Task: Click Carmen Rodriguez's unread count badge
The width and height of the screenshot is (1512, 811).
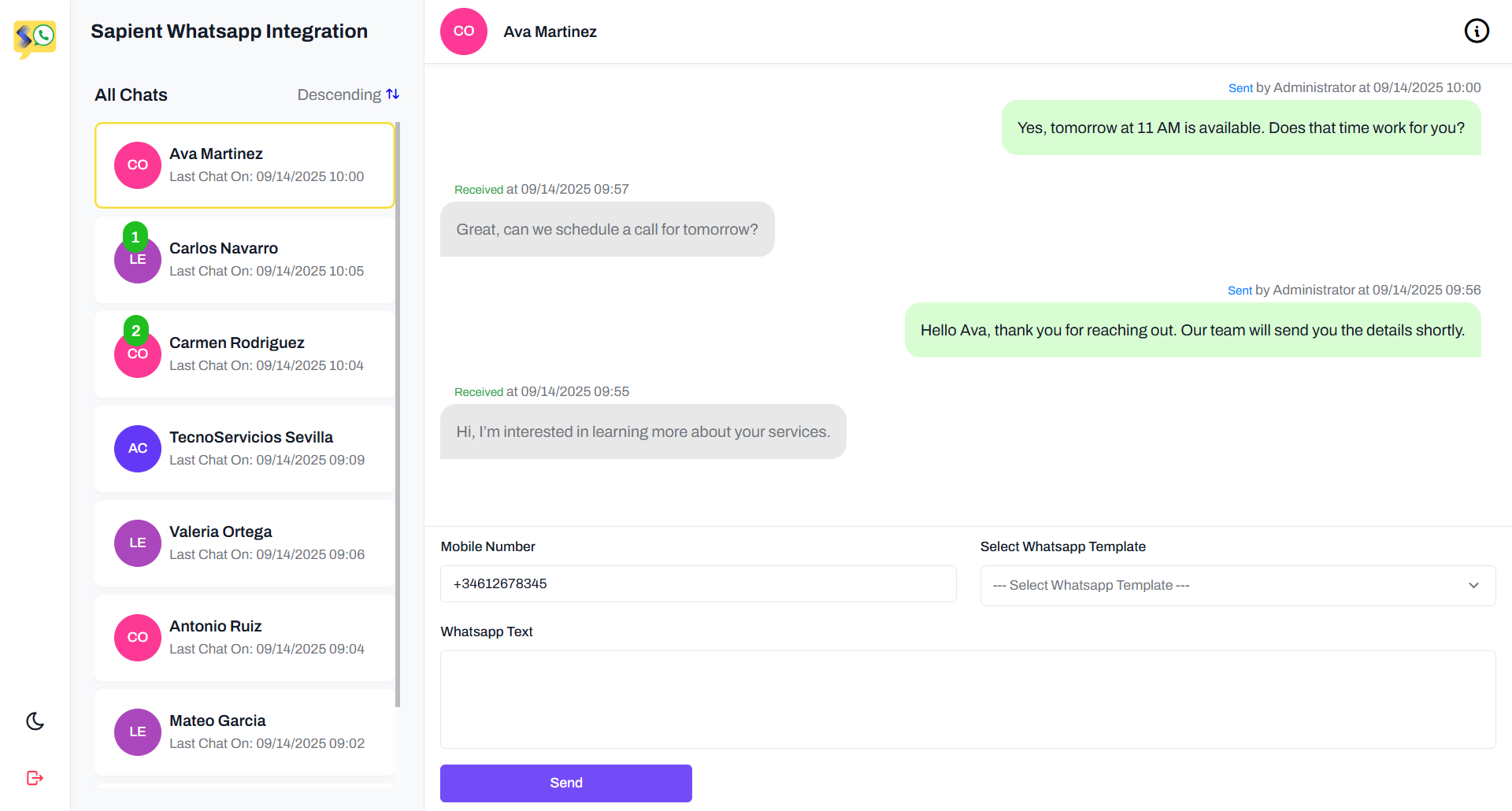Action: (x=135, y=331)
